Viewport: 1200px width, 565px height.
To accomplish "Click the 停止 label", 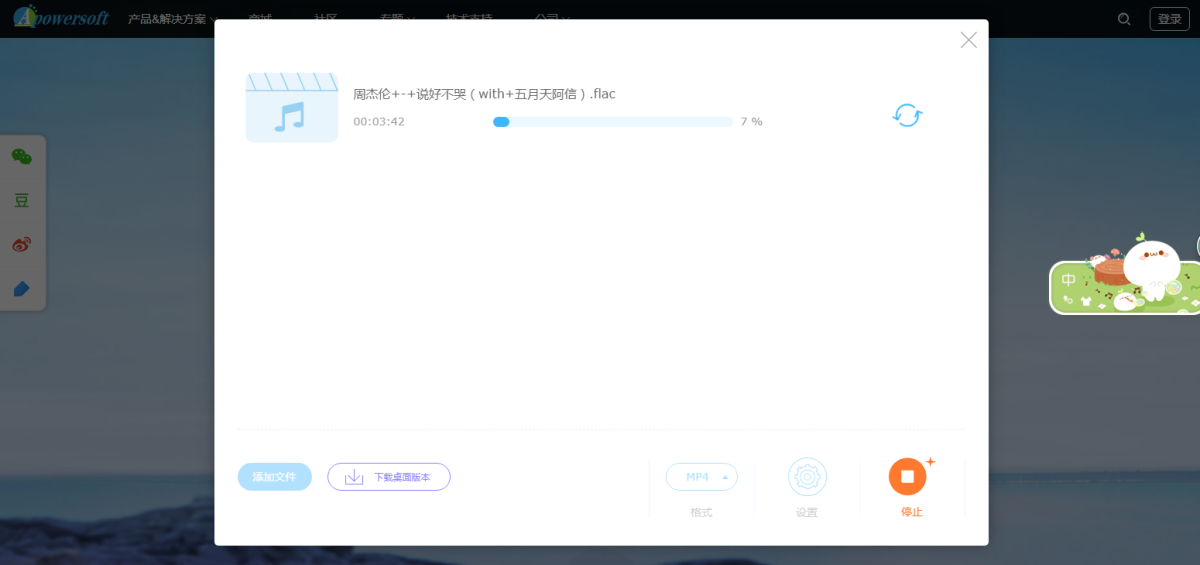I will pyautogui.click(x=911, y=512).
